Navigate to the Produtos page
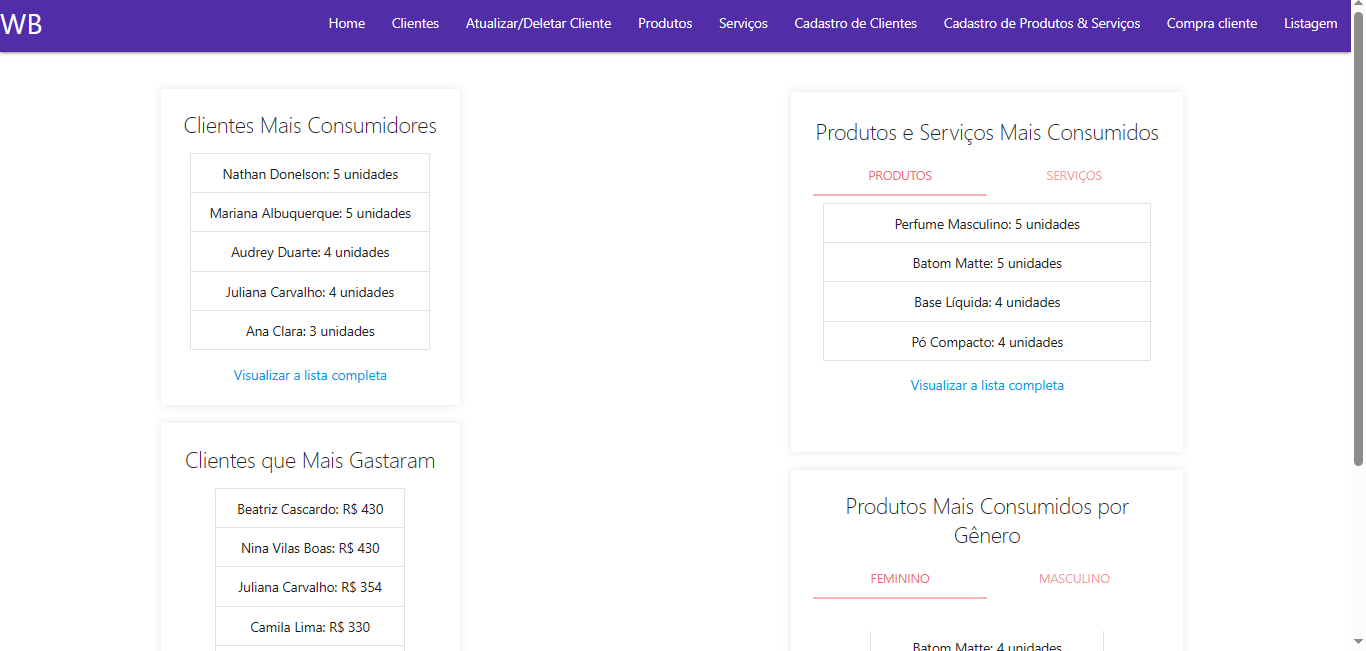Image resolution: width=1366 pixels, height=651 pixels. click(665, 24)
